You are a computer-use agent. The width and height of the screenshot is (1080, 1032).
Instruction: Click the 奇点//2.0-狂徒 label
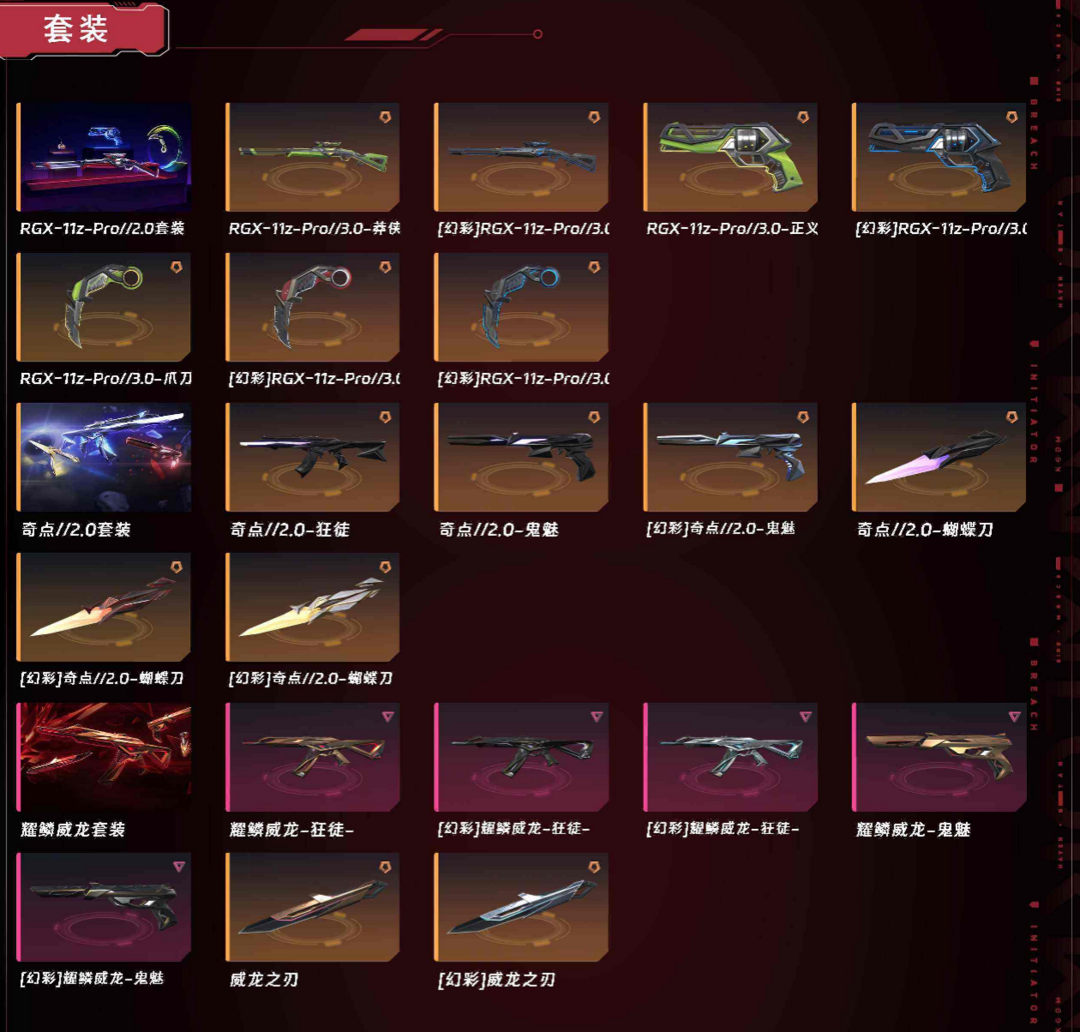(290, 529)
